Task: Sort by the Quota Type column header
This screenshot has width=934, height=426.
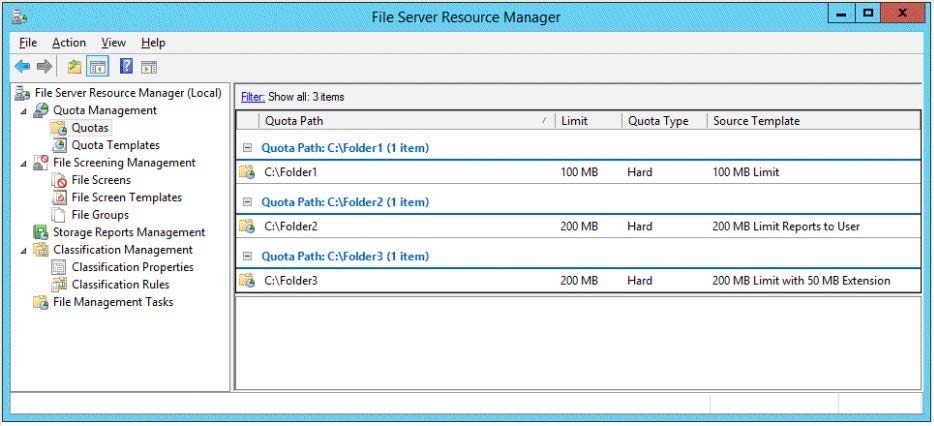Action: (664, 121)
